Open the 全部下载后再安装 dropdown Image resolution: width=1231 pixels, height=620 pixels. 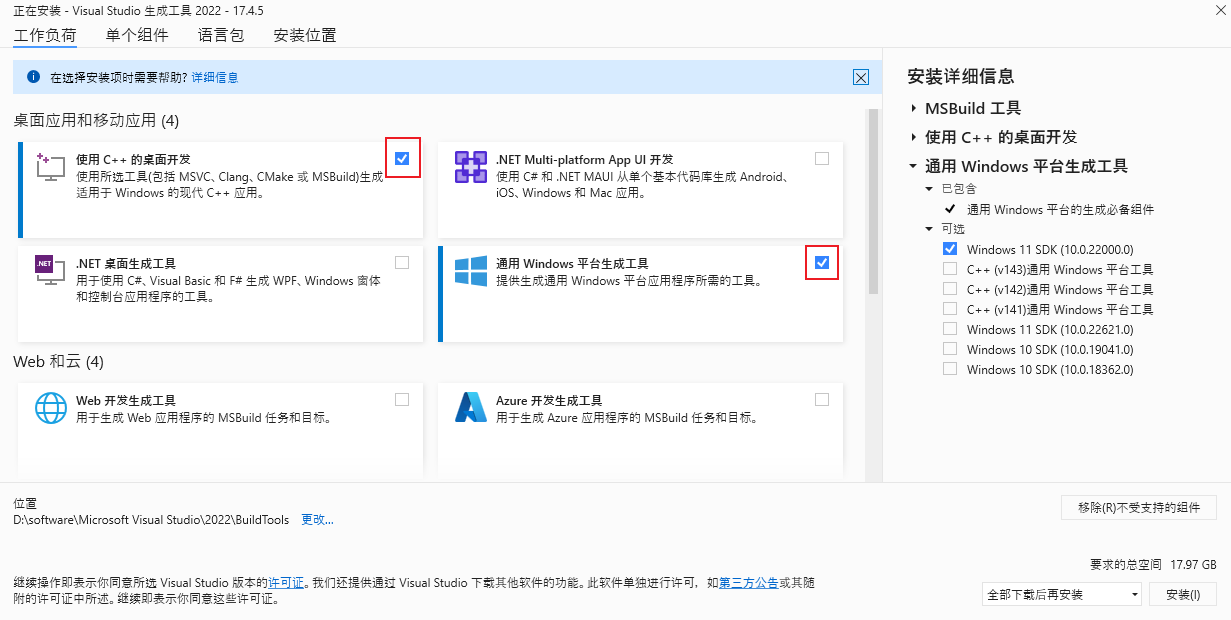(1063, 594)
